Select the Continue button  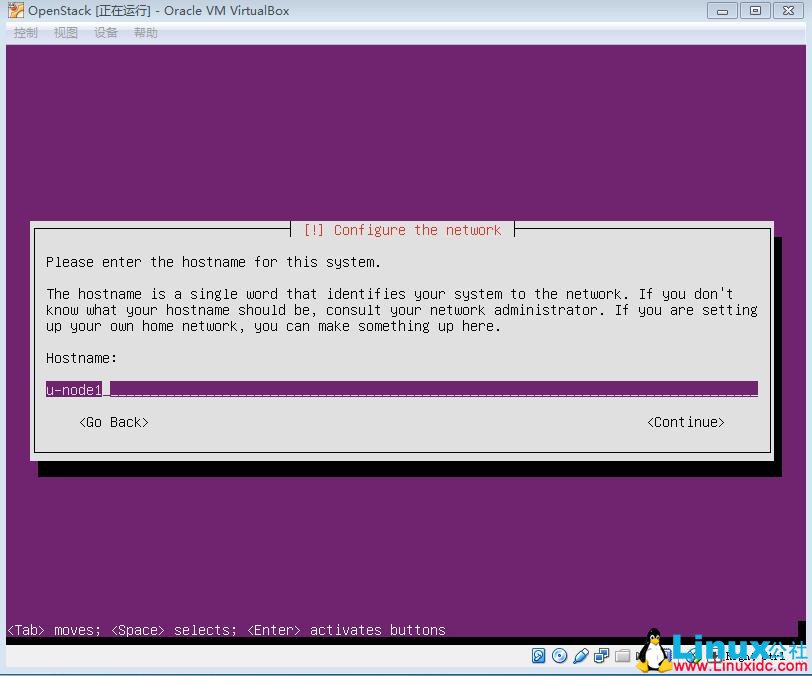(x=686, y=422)
